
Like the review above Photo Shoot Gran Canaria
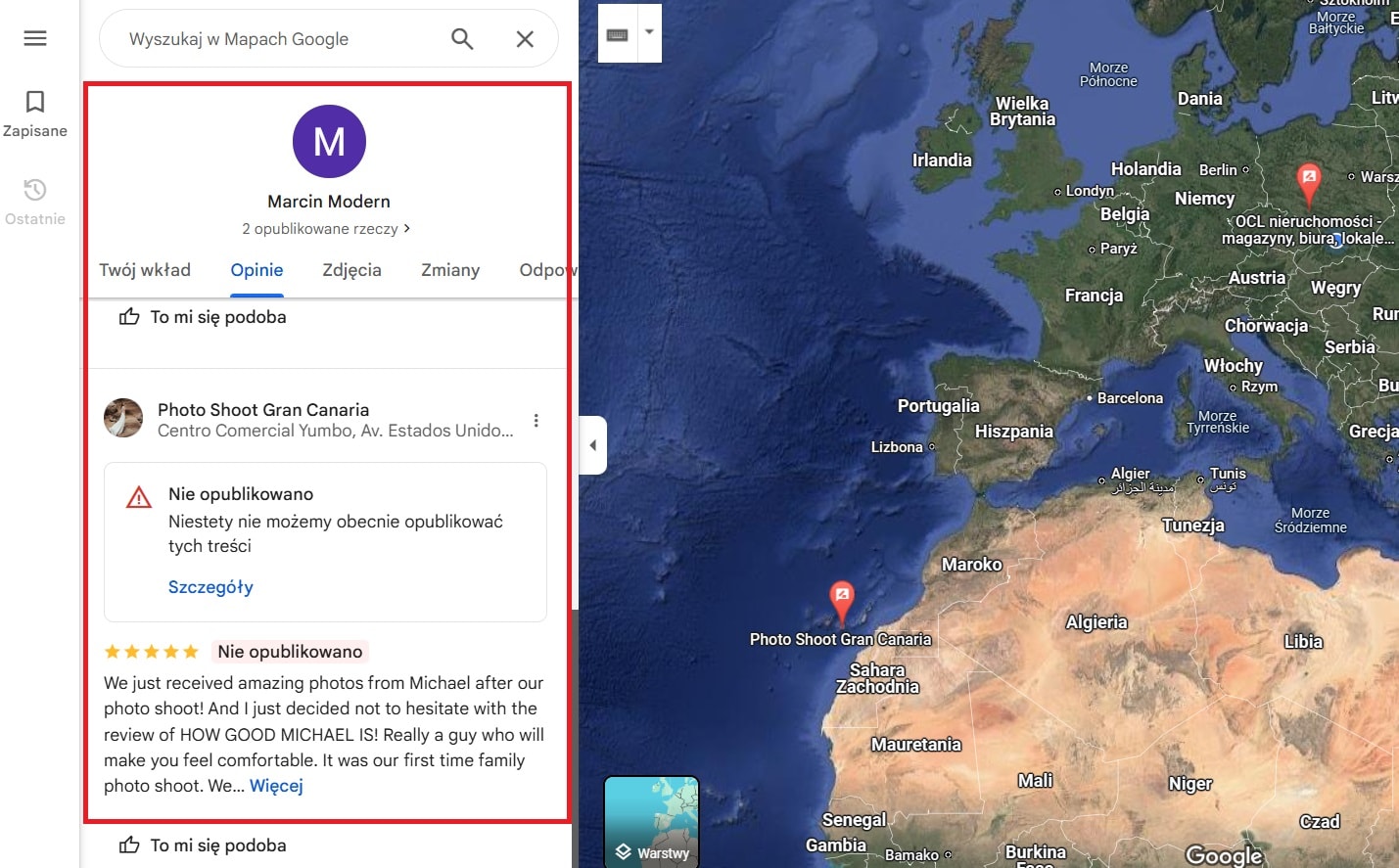203,317
